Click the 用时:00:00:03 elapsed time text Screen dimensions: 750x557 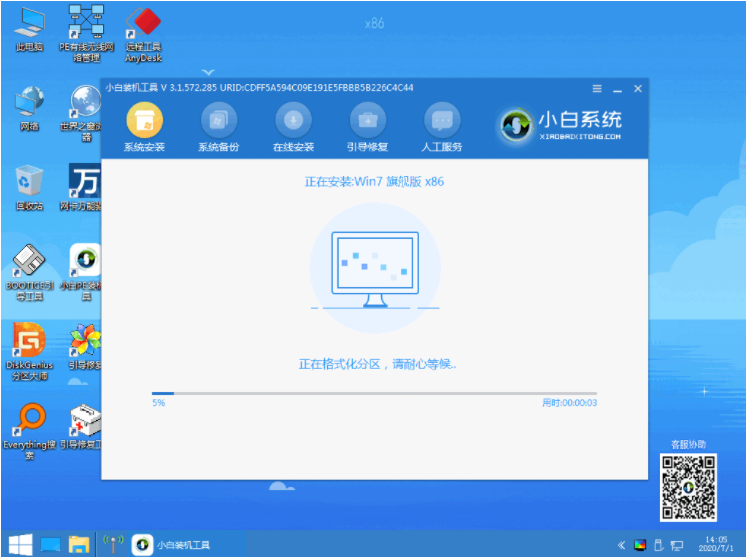coord(569,403)
